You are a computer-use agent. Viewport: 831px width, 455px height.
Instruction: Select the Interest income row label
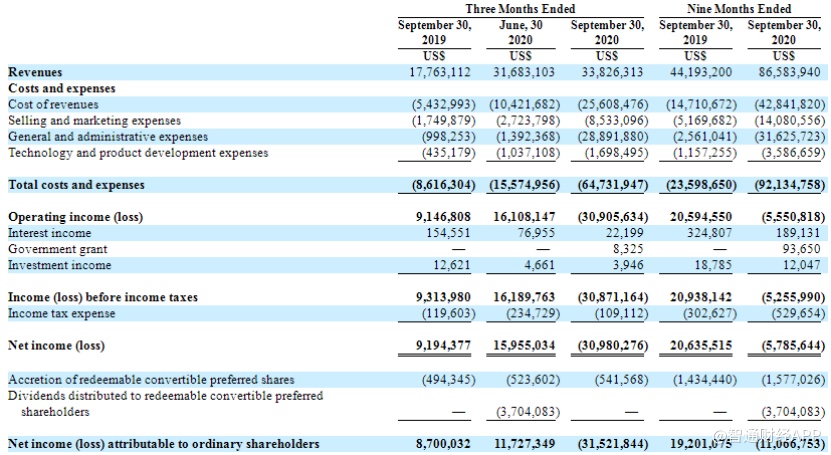(49, 233)
